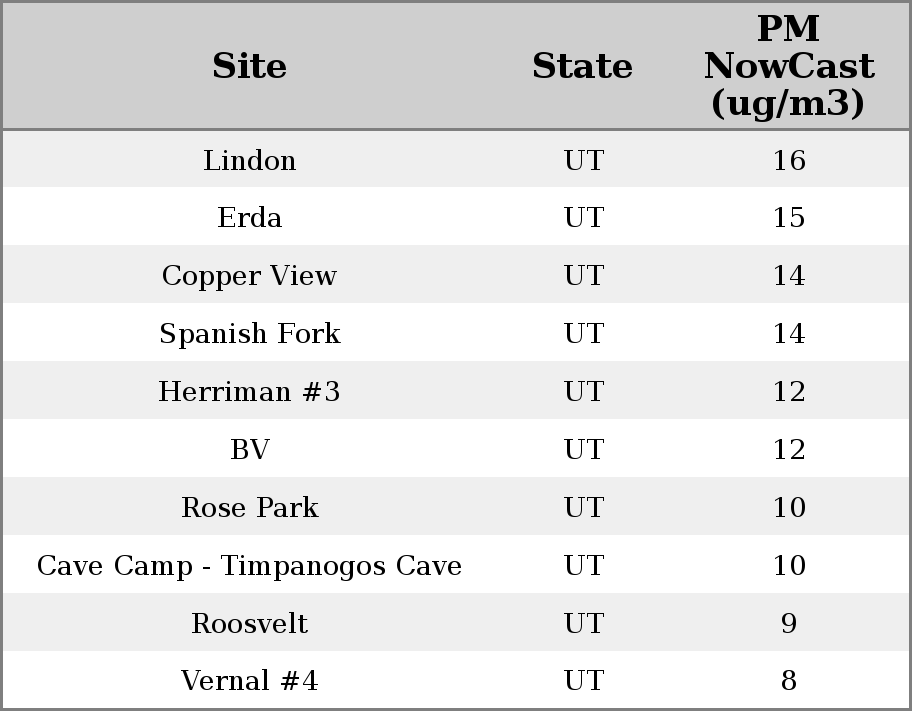Click the PM NowCast value 15

[x=788, y=218]
